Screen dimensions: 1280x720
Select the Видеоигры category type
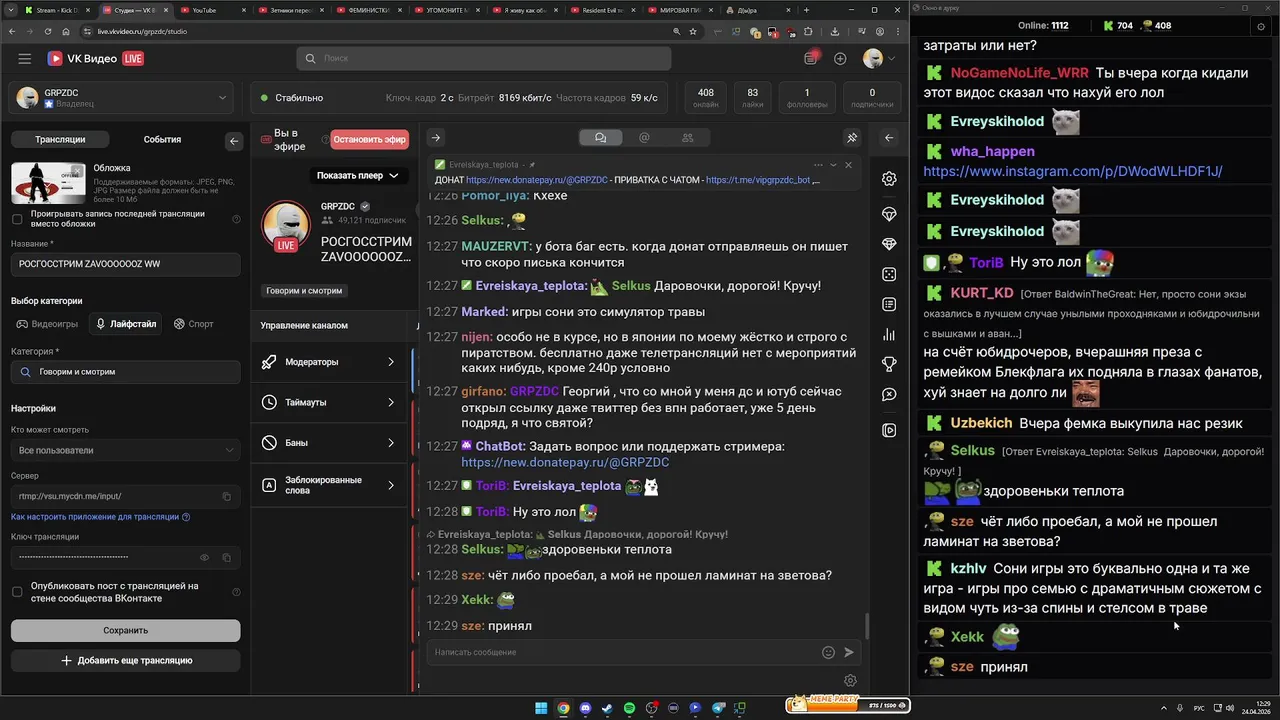(x=47, y=324)
